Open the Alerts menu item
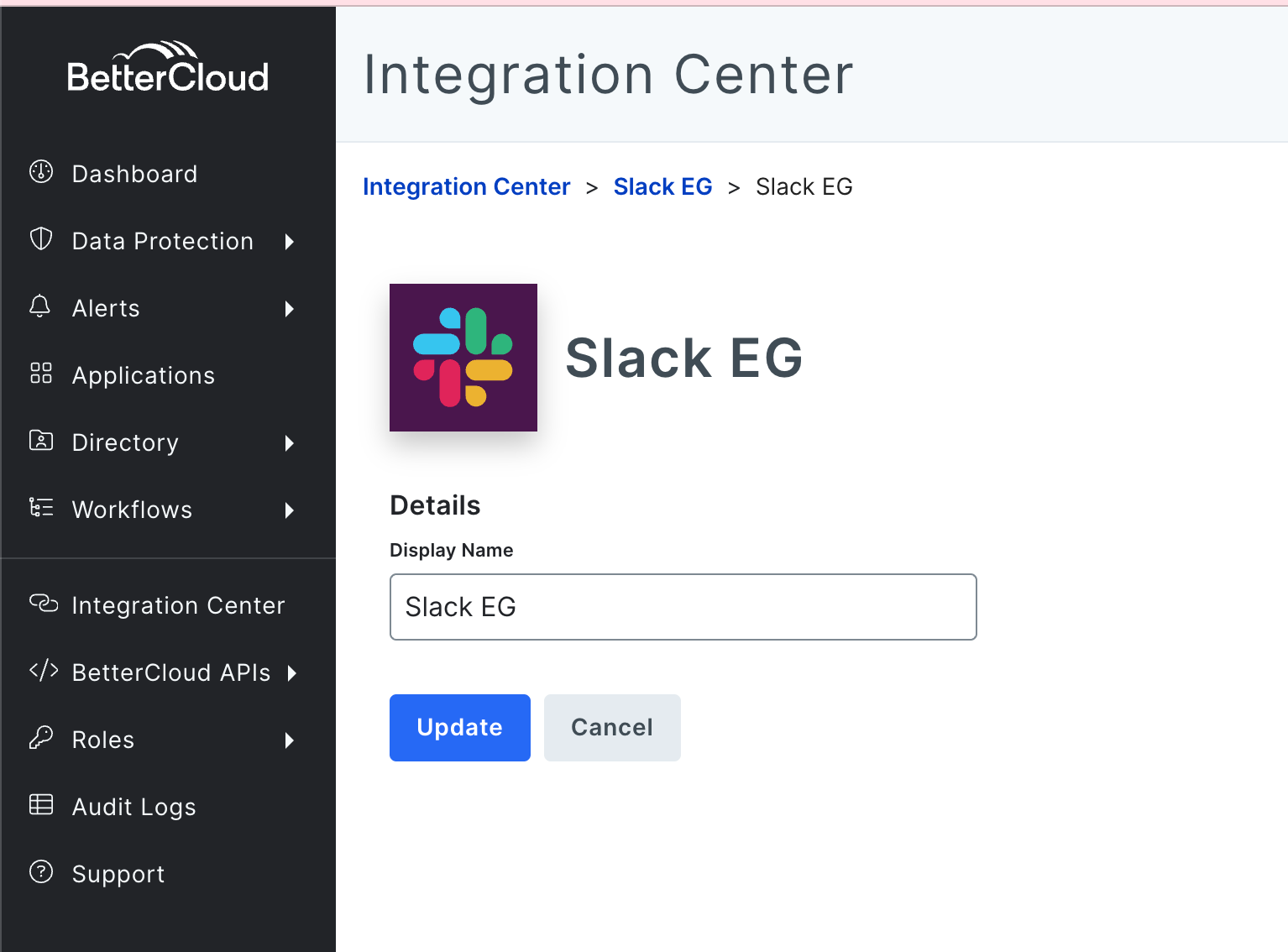Viewport: 1288px width, 952px height. (x=106, y=308)
